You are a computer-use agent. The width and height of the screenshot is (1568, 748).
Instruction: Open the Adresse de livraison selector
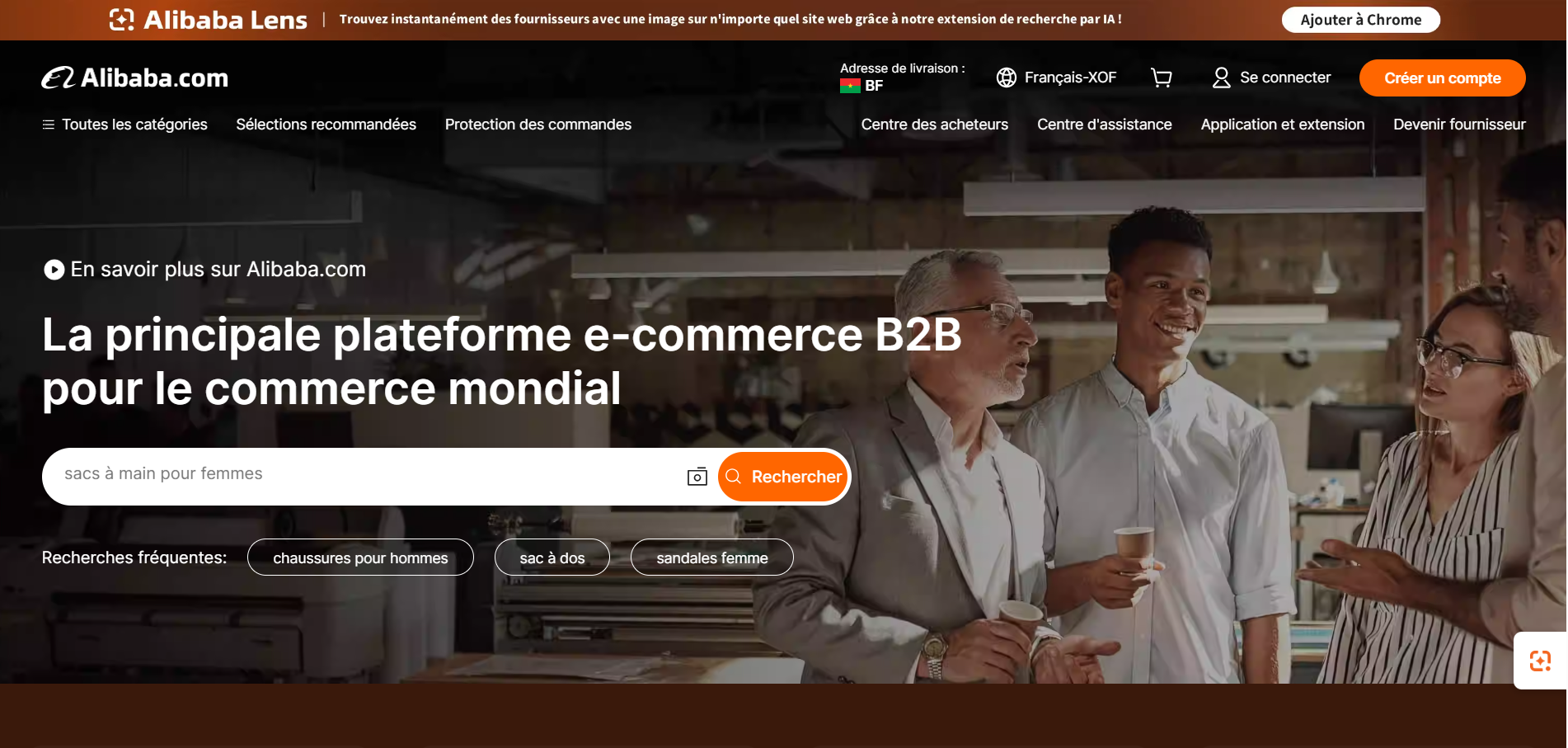(902, 78)
